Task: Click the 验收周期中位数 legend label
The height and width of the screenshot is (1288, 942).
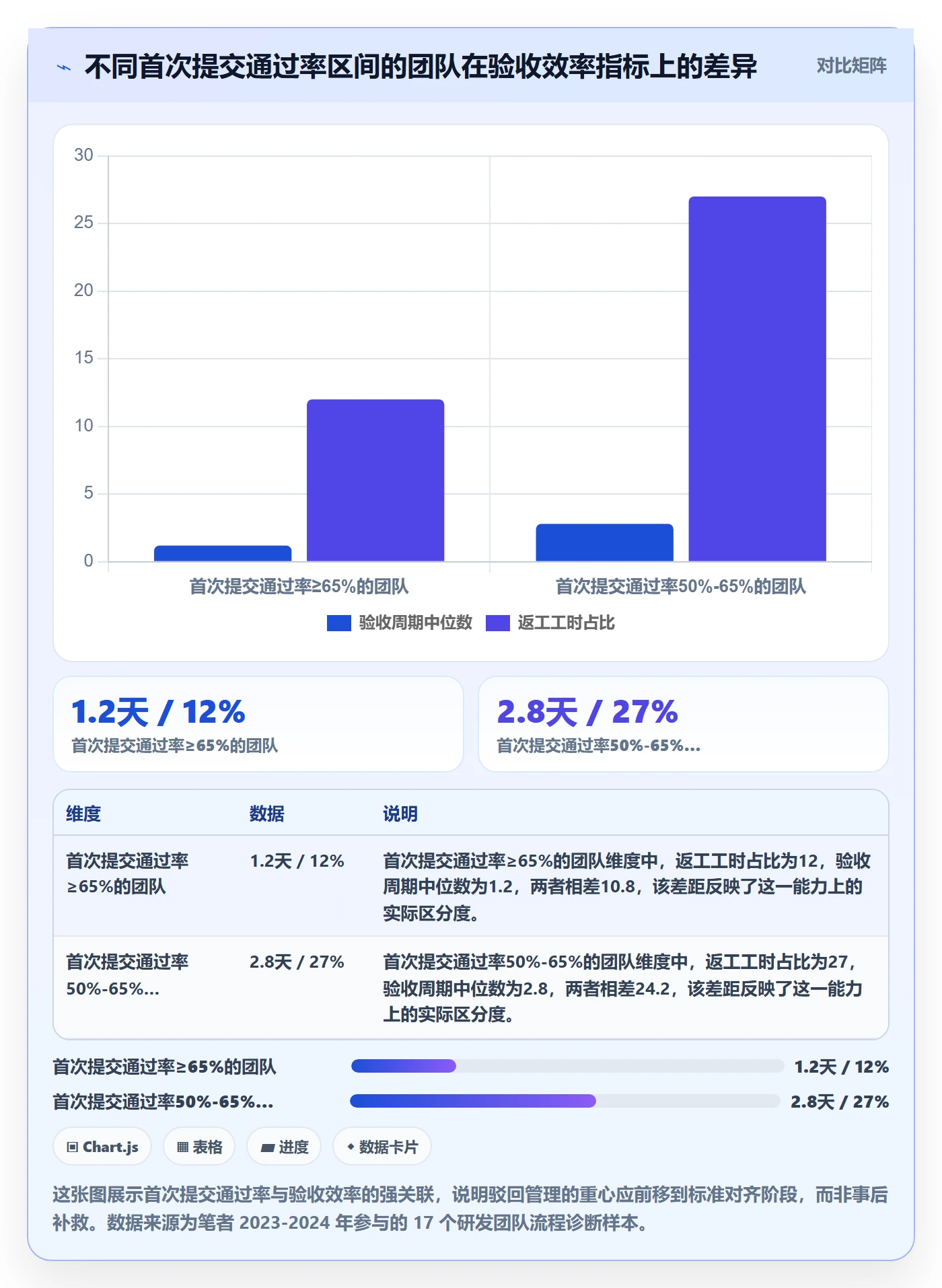Action: [x=415, y=623]
